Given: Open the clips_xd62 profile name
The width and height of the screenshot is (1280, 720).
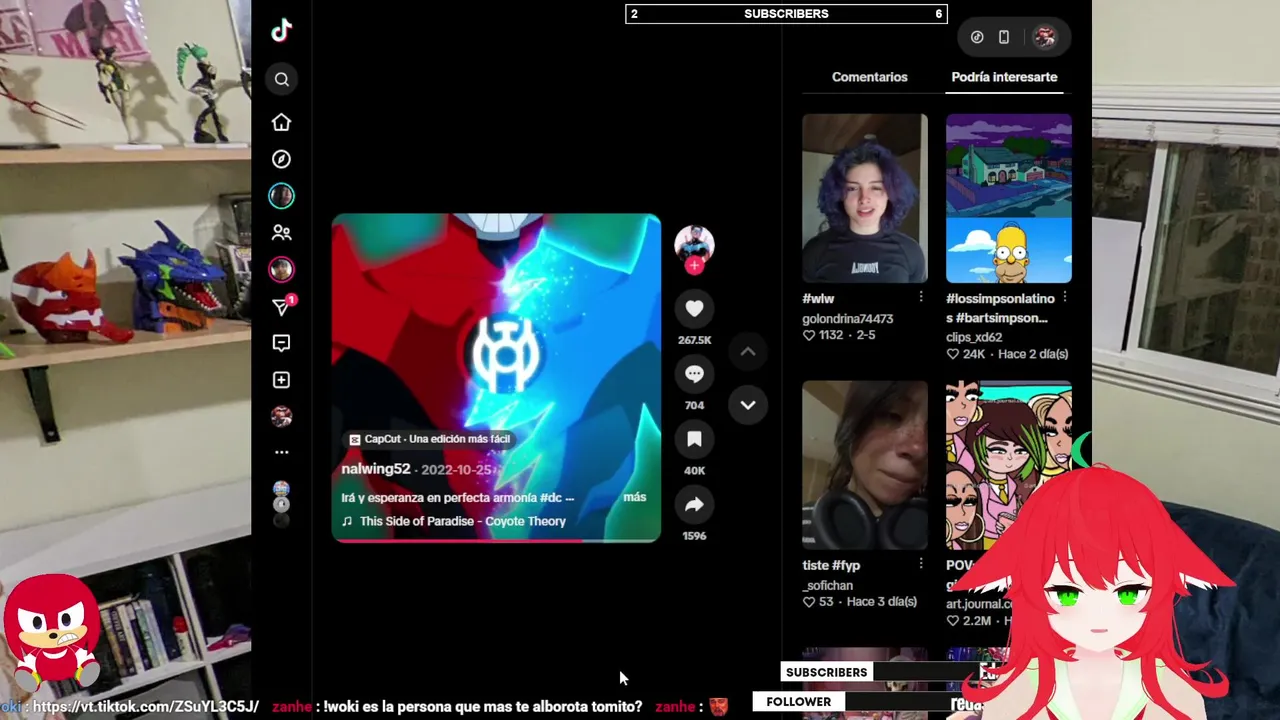Looking at the screenshot, I should (x=974, y=338).
